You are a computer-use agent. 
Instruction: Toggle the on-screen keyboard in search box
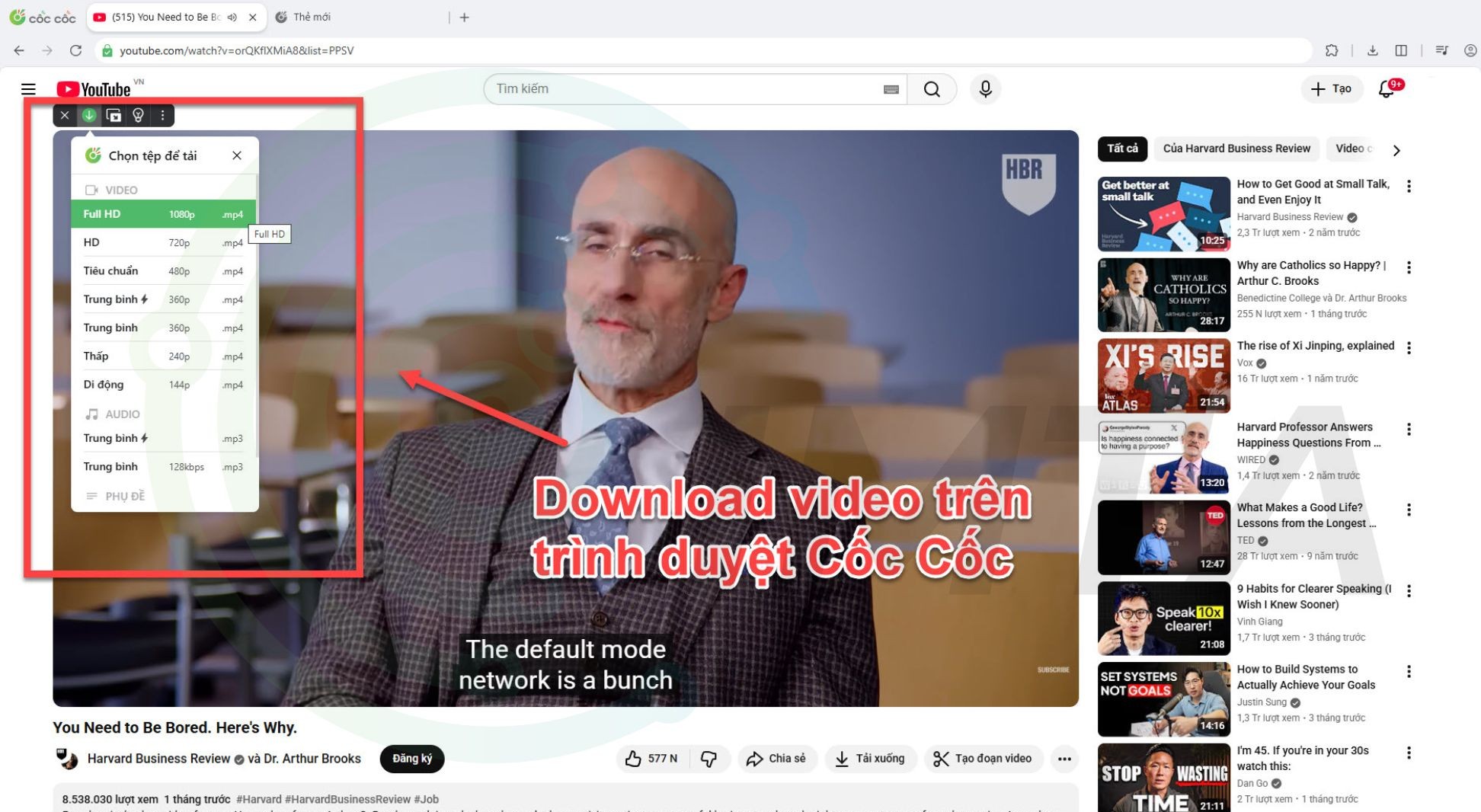point(891,89)
